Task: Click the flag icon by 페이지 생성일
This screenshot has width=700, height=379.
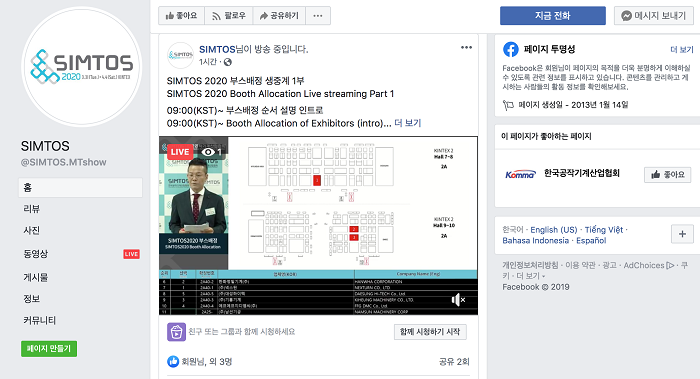Action: [508, 105]
